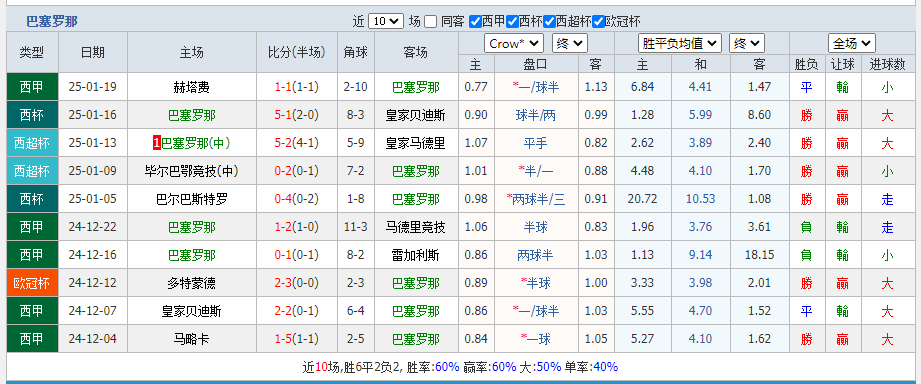
Task: Open the Crow* bookmaker dropdown
Action: (x=514, y=43)
